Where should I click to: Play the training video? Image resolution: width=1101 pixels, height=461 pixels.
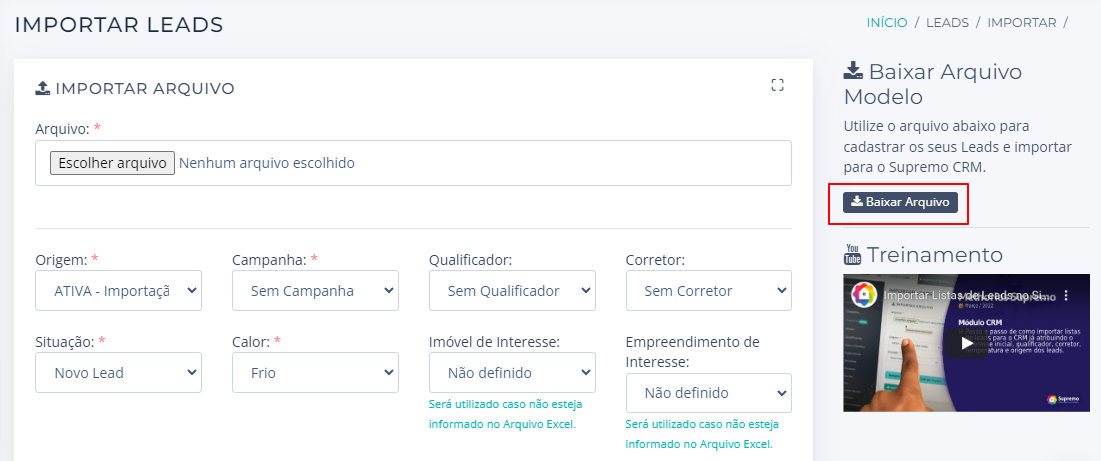point(966,342)
